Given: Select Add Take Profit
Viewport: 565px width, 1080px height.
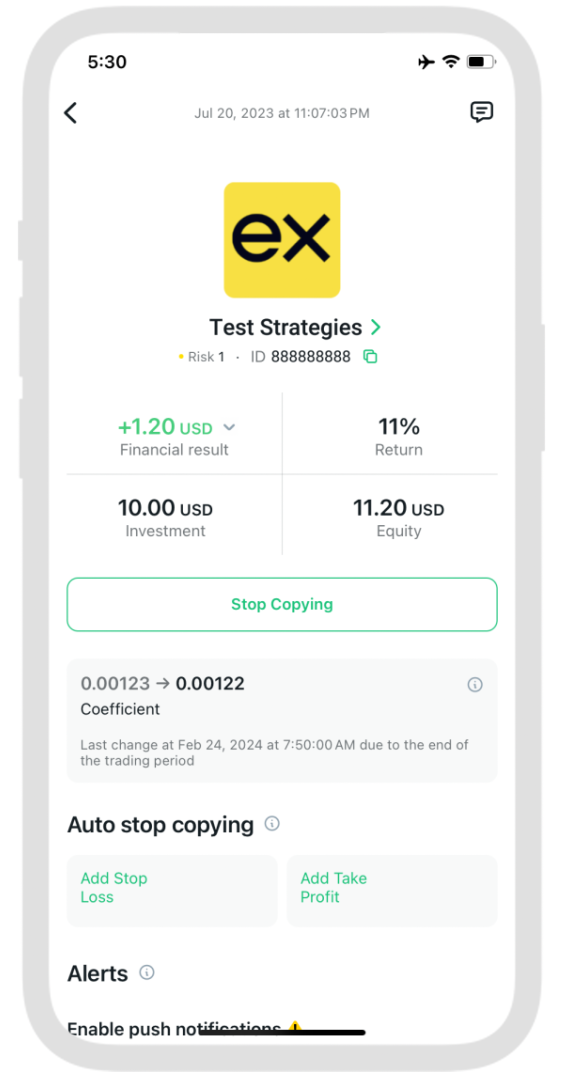Looking at the screenshot, I should point(392,891).
